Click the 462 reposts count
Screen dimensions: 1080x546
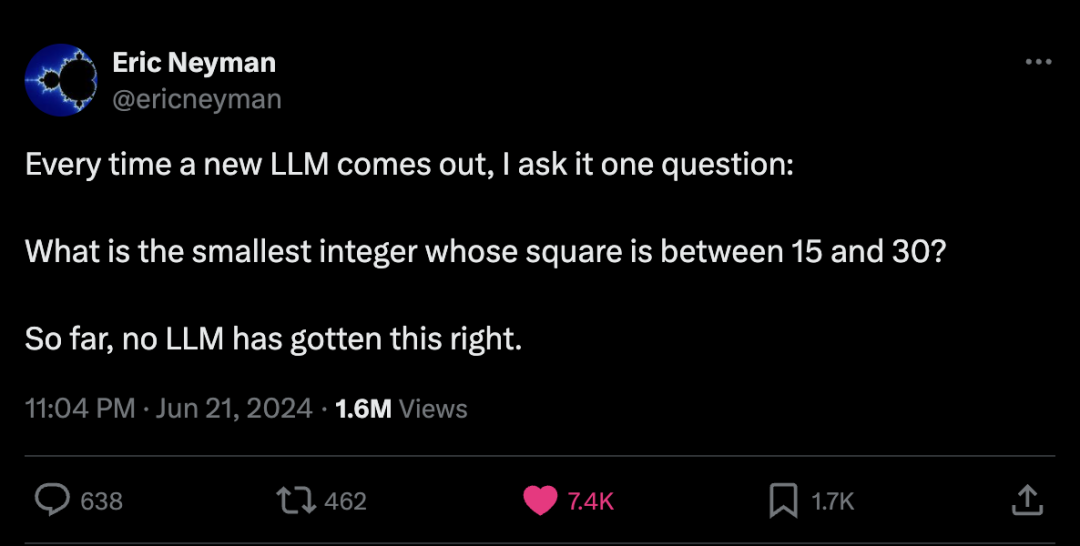(x=345, y=501)
